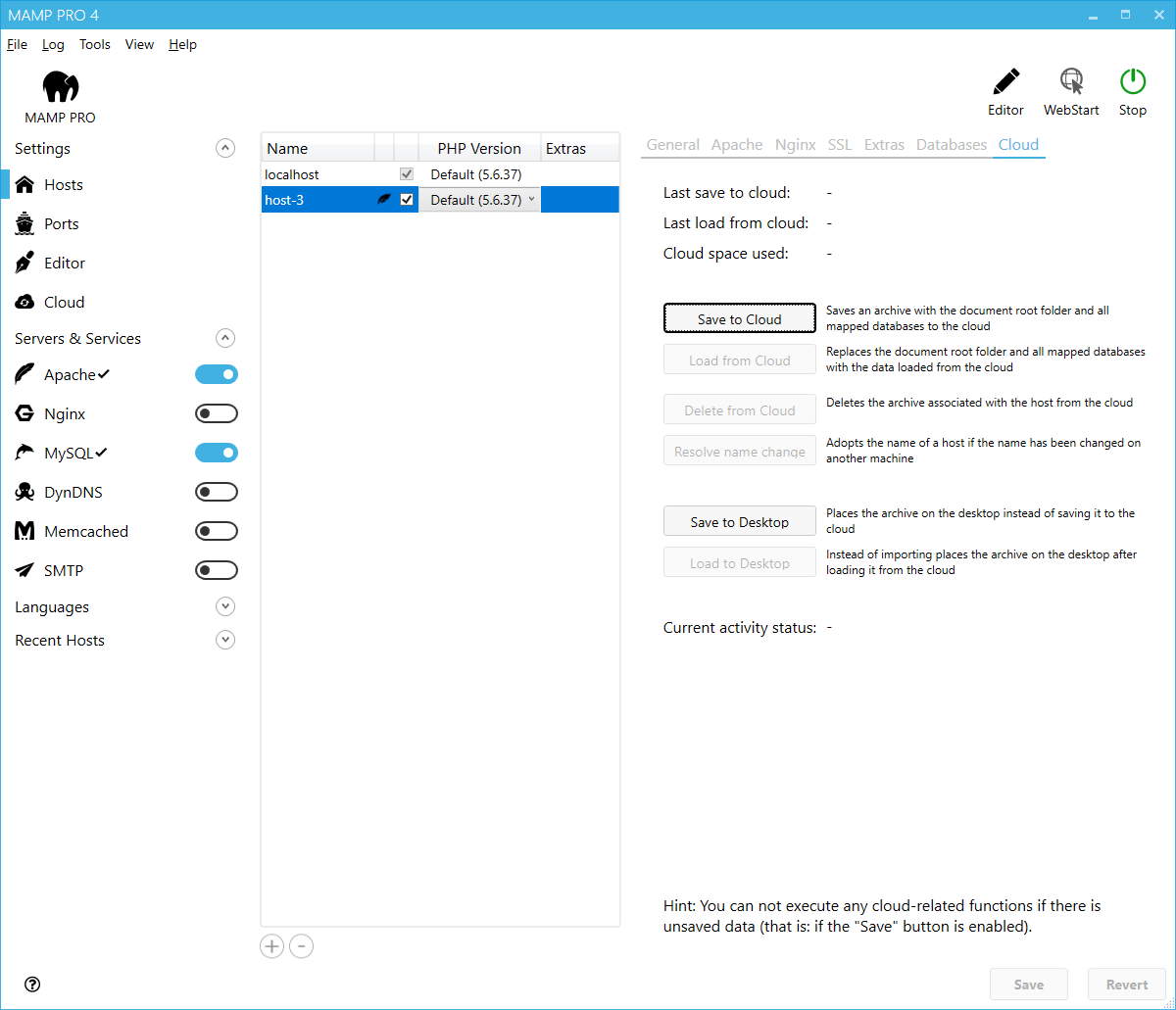
Task: Open the File menu
Action: [17, 44]
